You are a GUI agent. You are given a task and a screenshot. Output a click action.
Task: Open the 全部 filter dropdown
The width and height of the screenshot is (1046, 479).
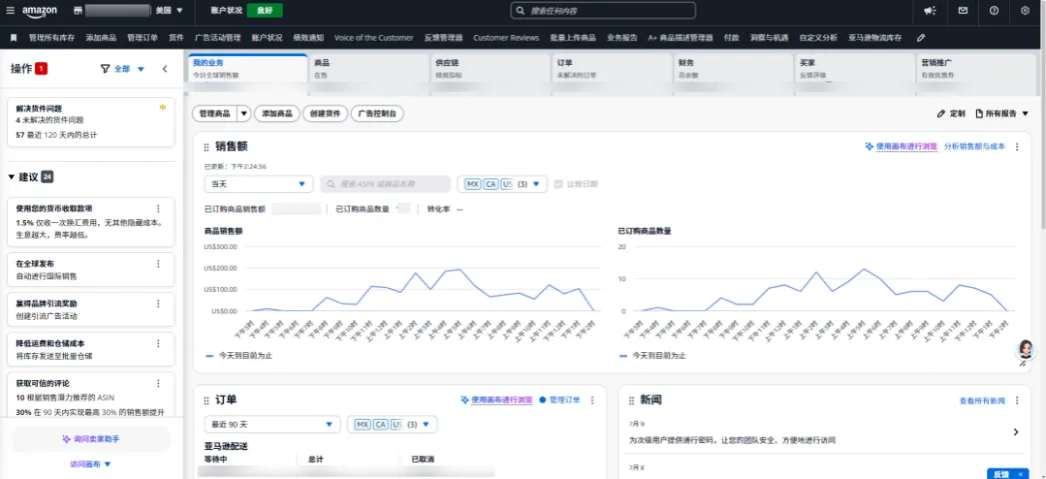tap(129, 69)
